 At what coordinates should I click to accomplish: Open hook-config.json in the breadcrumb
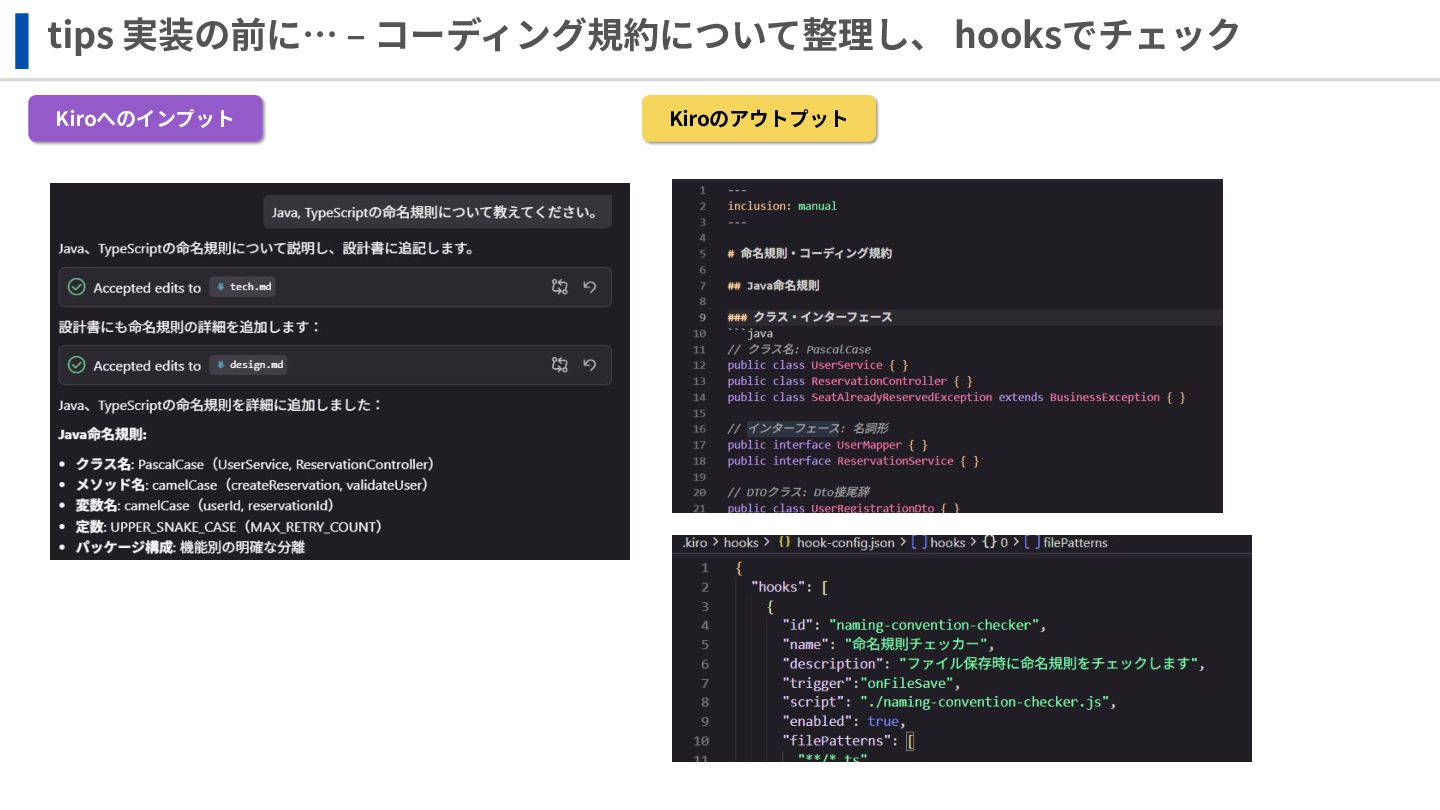845,543
